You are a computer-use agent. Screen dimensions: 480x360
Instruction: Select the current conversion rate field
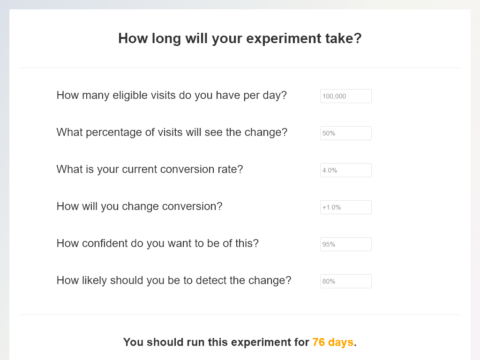click(346, 170)
